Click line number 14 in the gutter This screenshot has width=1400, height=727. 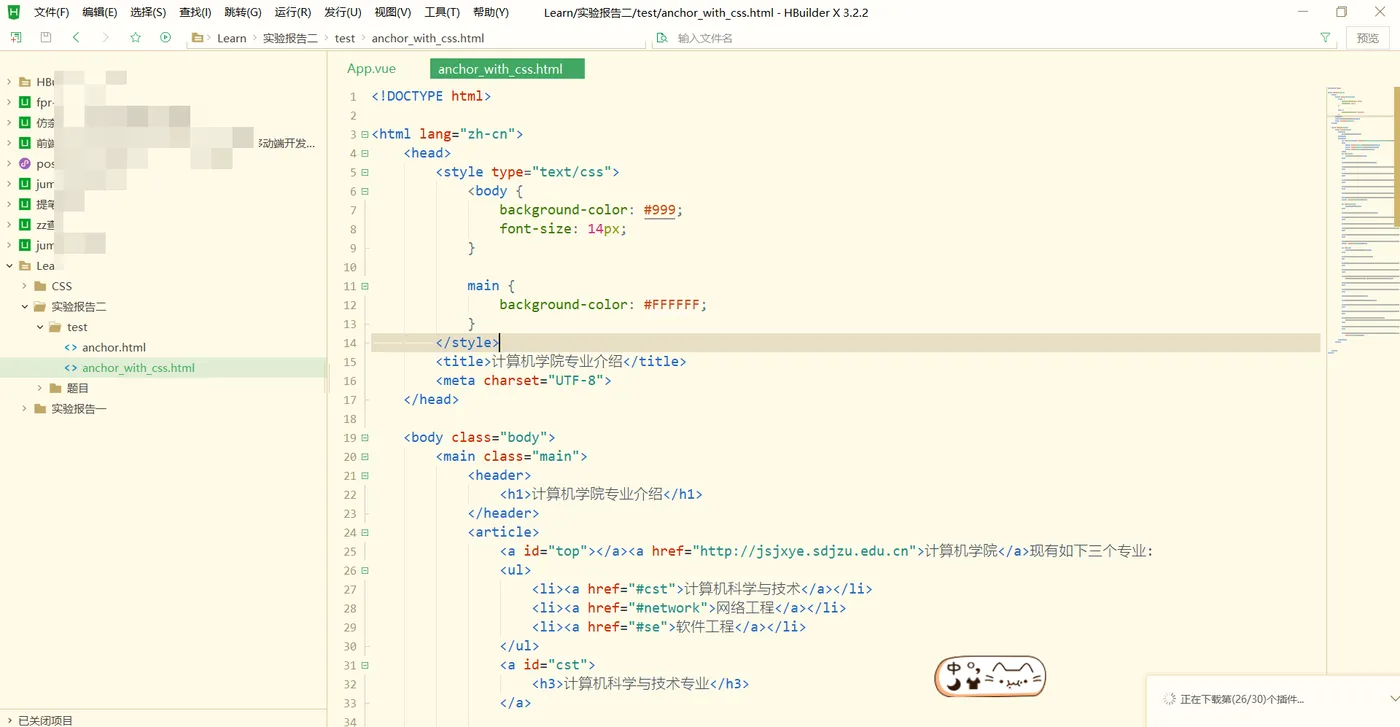pos(350,343)
